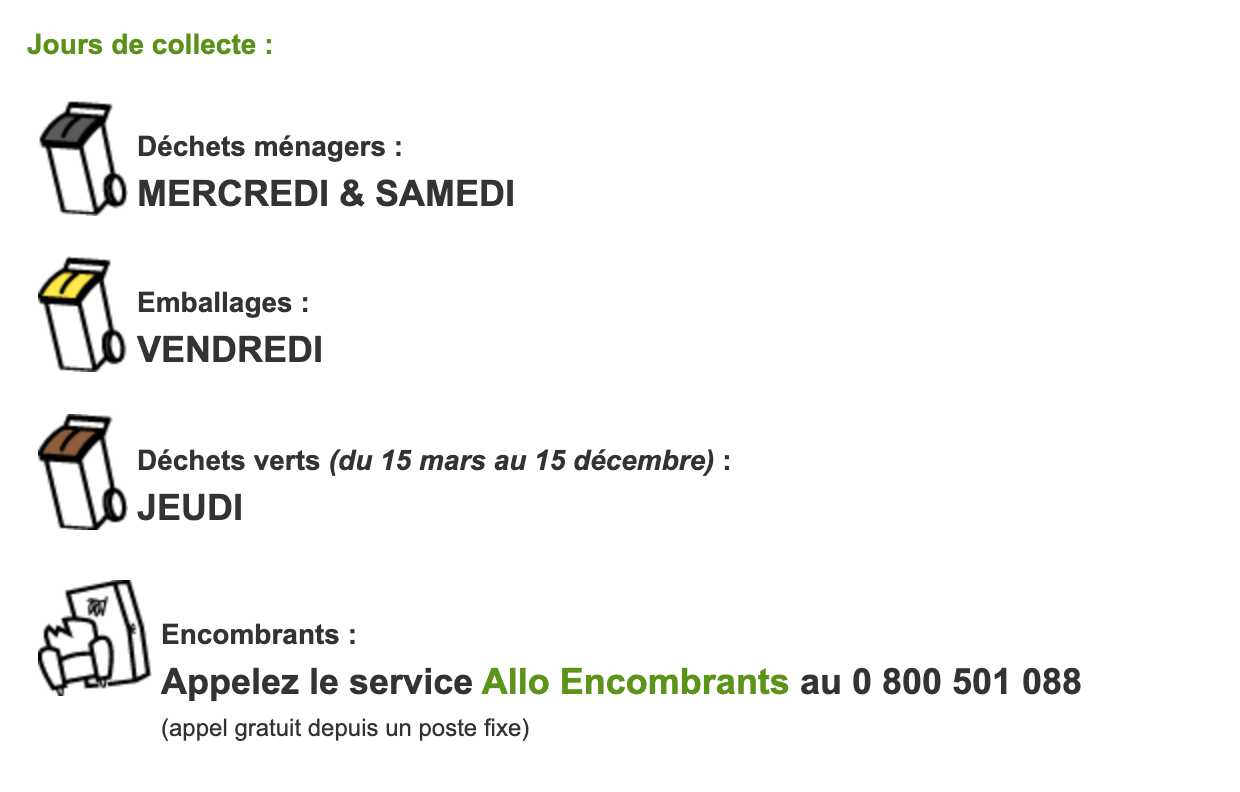Viewport: 1240px width, 792px height.
Task: Click the VENDREDI collection day text
Action: pyautogui.click(x=230, y=350)
